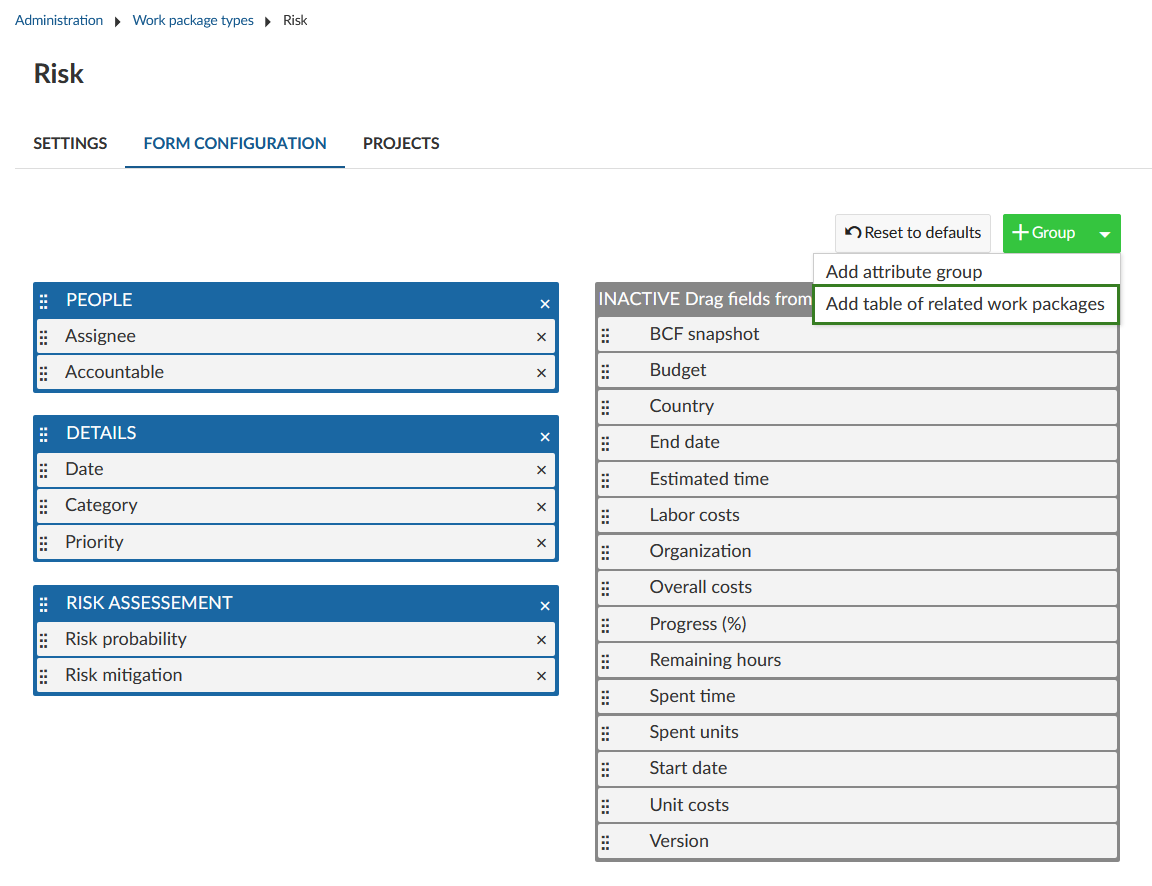Delete the DETAILS group with X icon
The width and height of the screenshot is (1152, 886).
coord(545,437)
